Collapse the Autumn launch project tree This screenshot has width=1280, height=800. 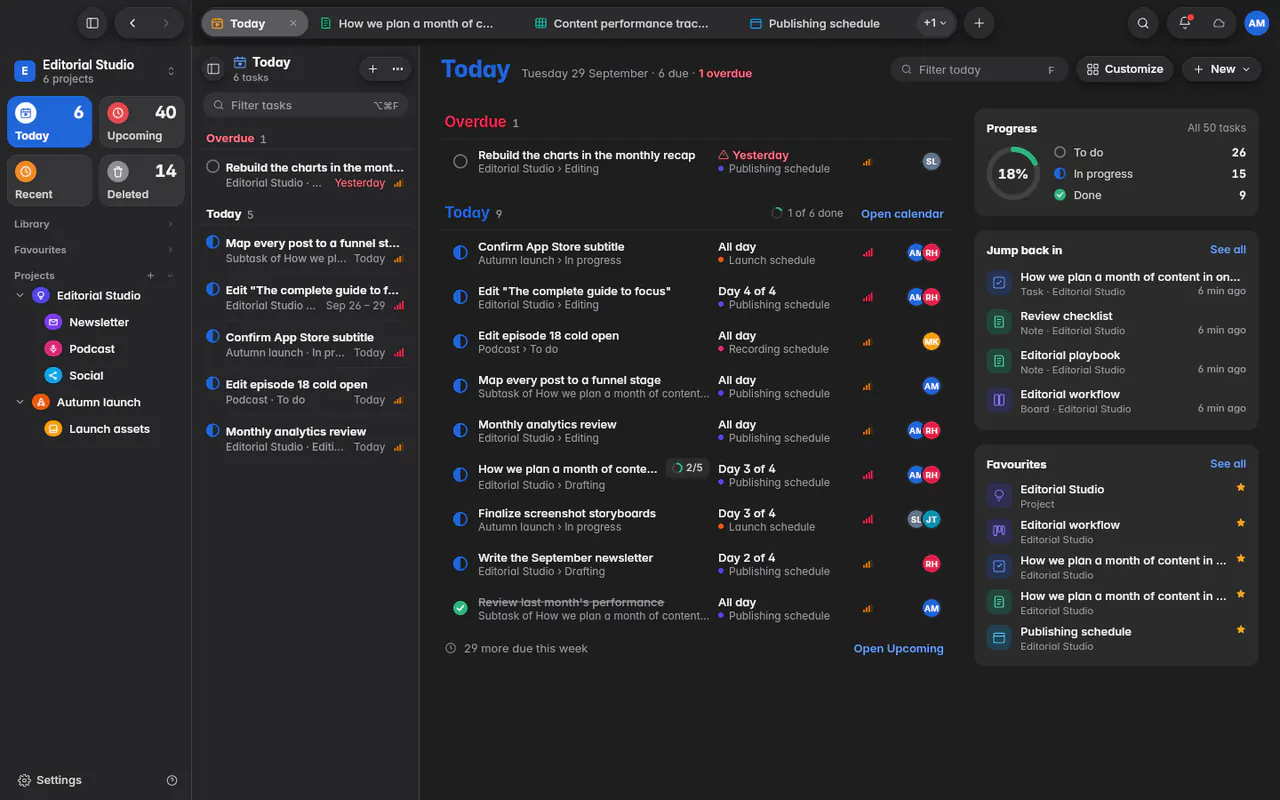pos(20,402)
